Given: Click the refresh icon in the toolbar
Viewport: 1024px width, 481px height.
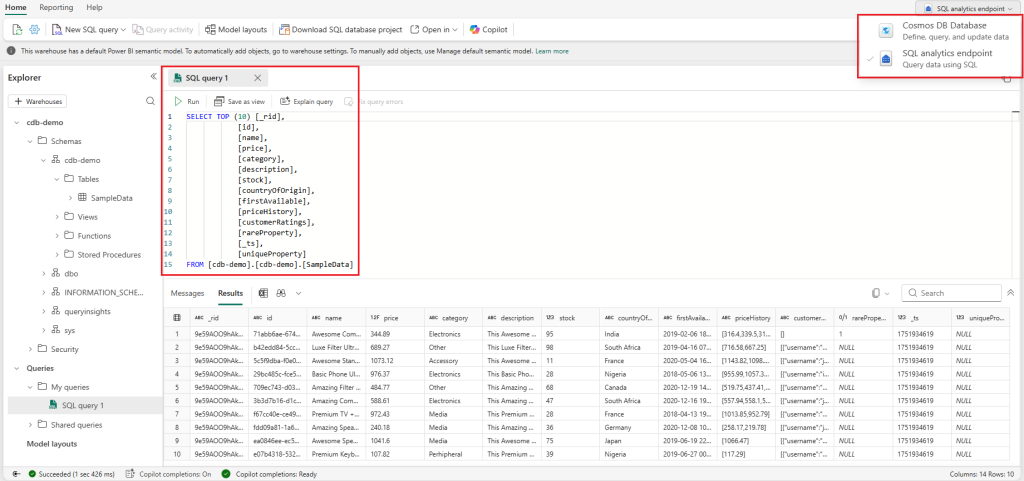Looking at the screenshot, I should tap(18, 29).
